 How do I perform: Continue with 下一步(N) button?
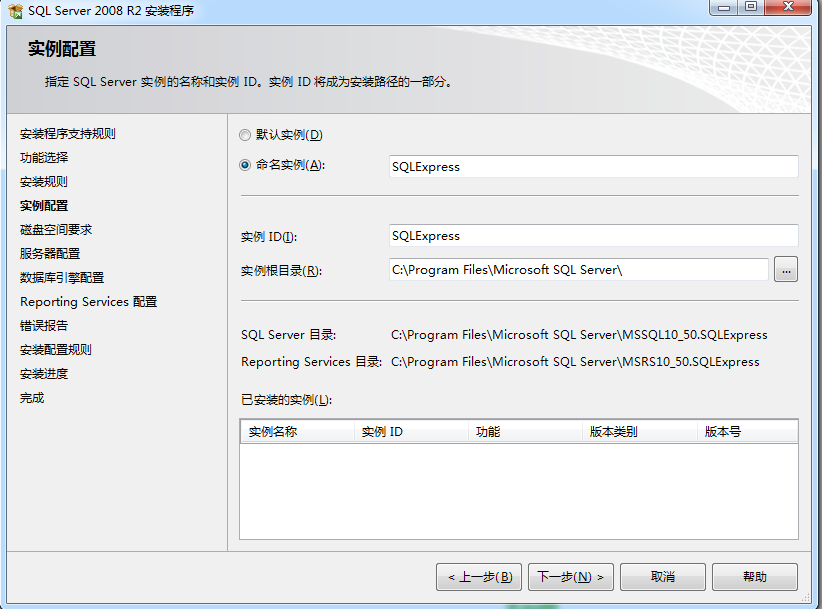click(x=570, y=577)
